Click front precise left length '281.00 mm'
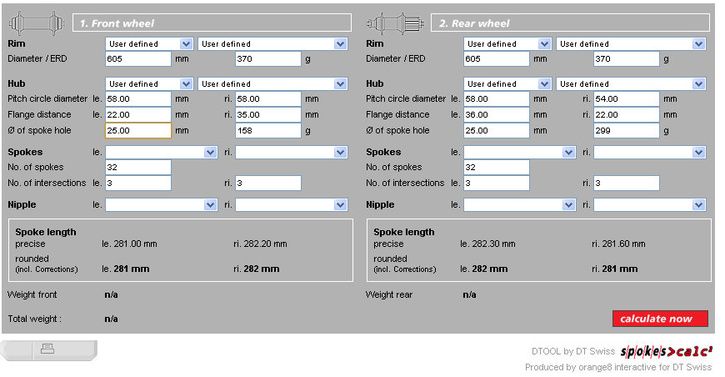 (x=135, y=244)
